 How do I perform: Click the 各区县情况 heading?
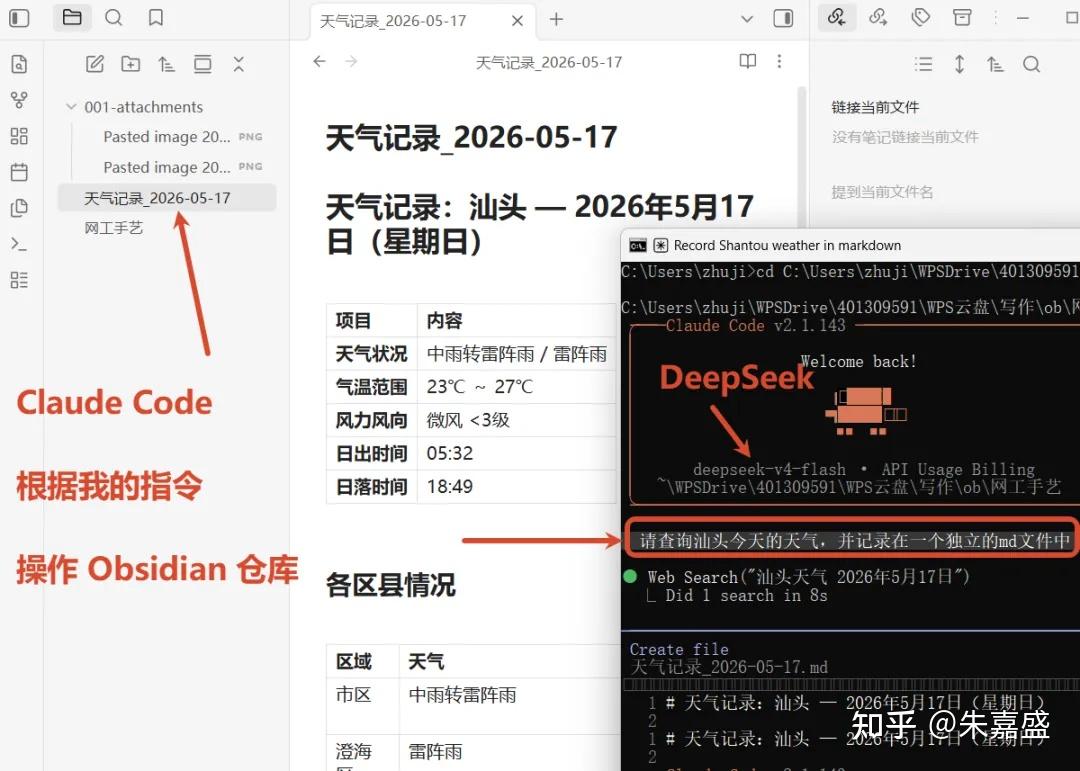pyautogui.click(x=391, y=585)
